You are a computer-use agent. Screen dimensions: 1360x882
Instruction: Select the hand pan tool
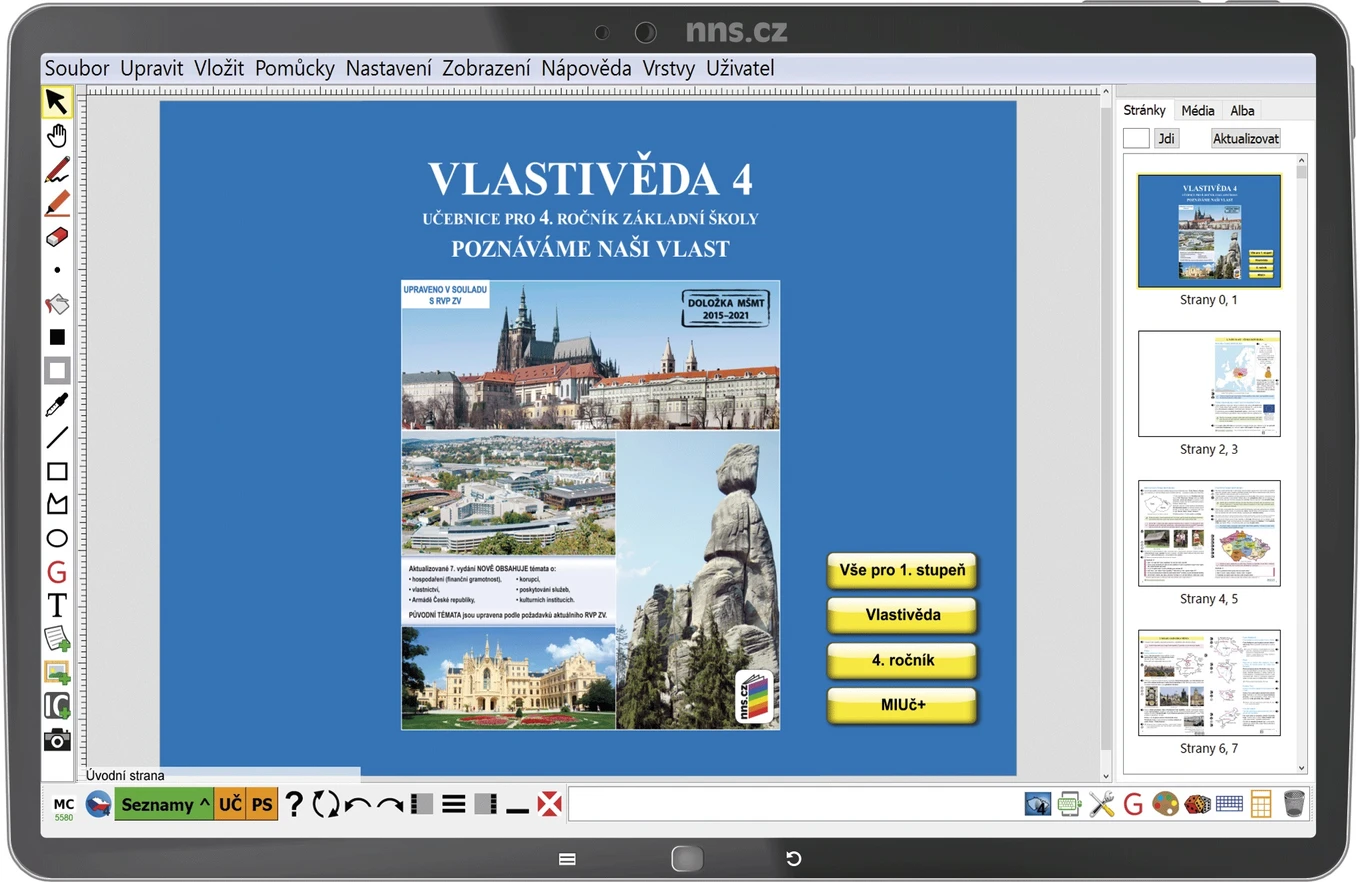coord(57,136)
